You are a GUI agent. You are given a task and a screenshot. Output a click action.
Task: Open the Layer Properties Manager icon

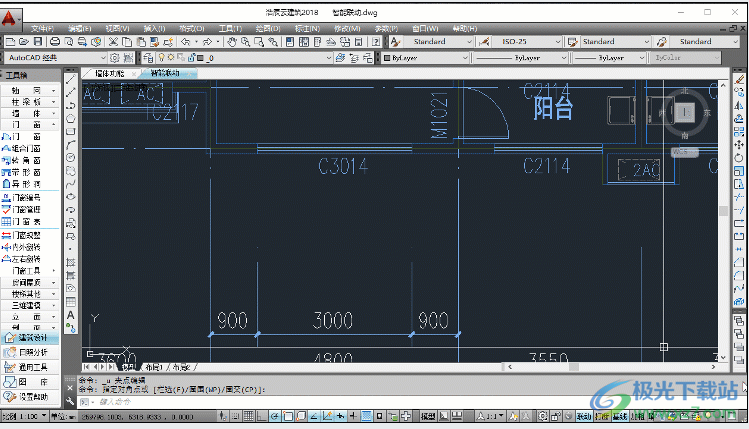pos(148,58)
